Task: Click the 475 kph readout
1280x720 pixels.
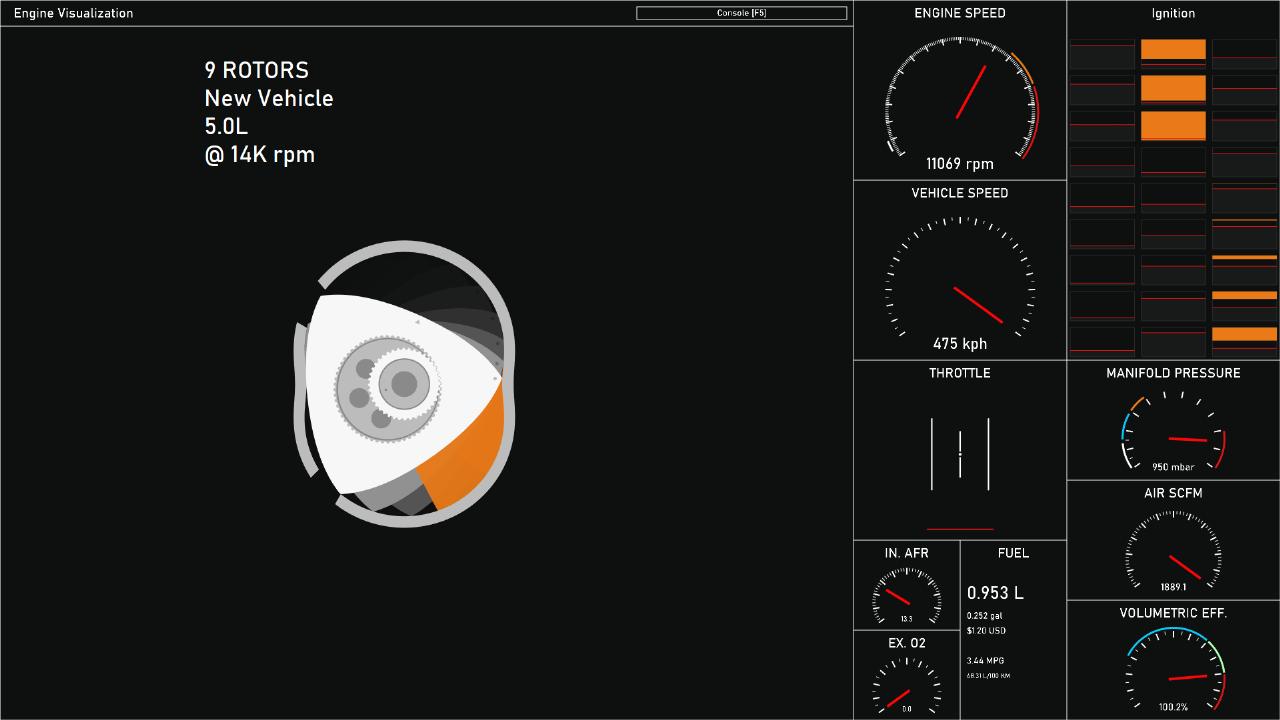Action: [960, 344]
